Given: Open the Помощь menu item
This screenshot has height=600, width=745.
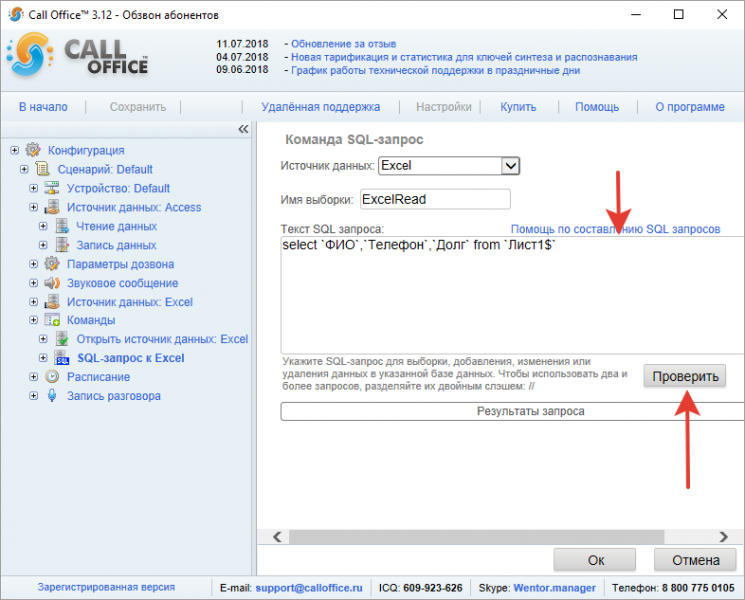Looking at the screenshot, I should coord(597,107).
